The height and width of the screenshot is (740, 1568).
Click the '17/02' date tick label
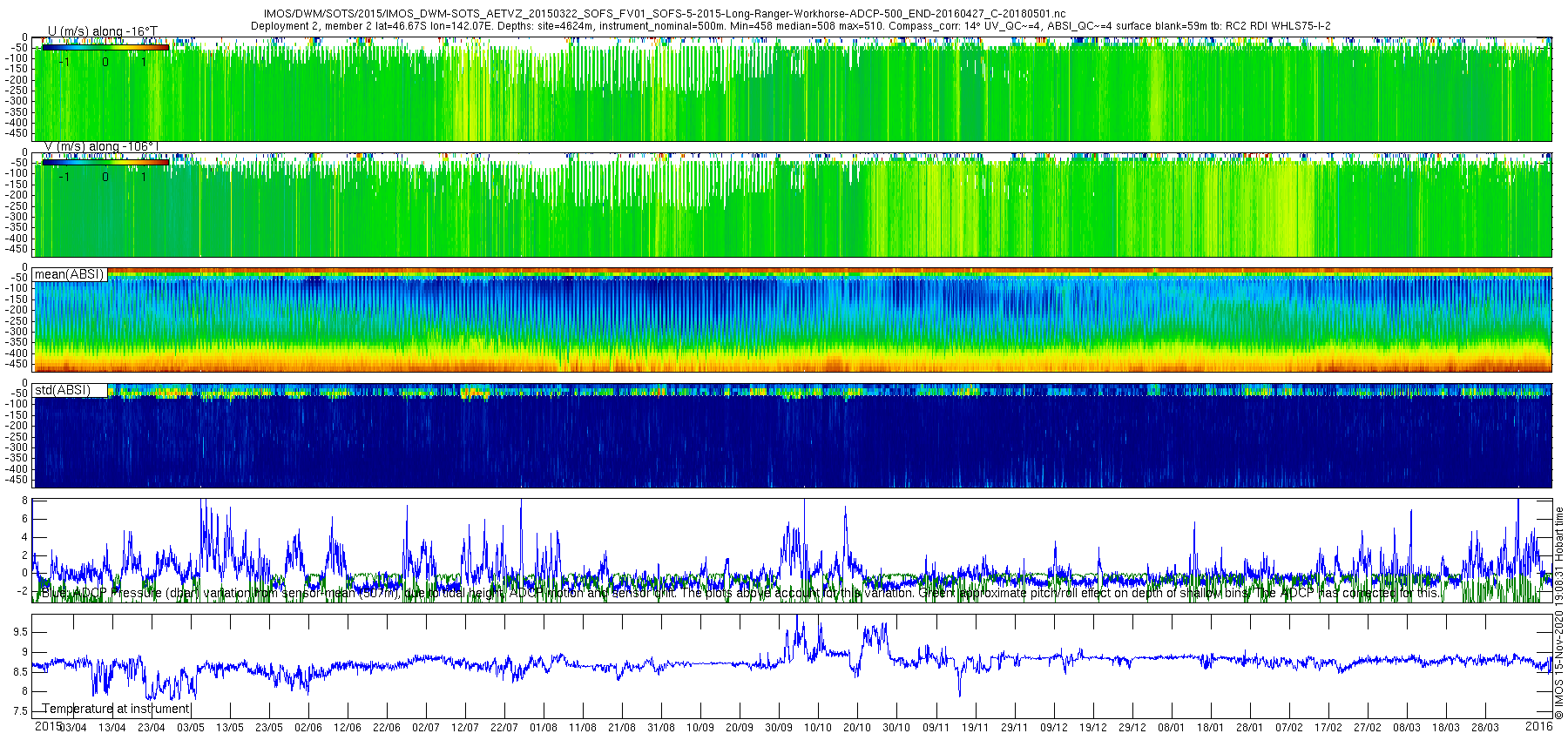(x=1328, y=728)
